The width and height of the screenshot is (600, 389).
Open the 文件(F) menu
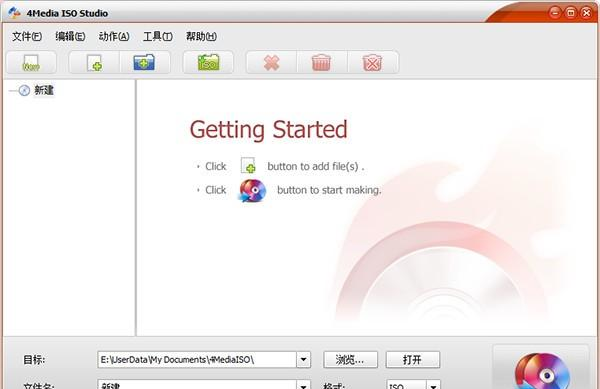(27, 36)
